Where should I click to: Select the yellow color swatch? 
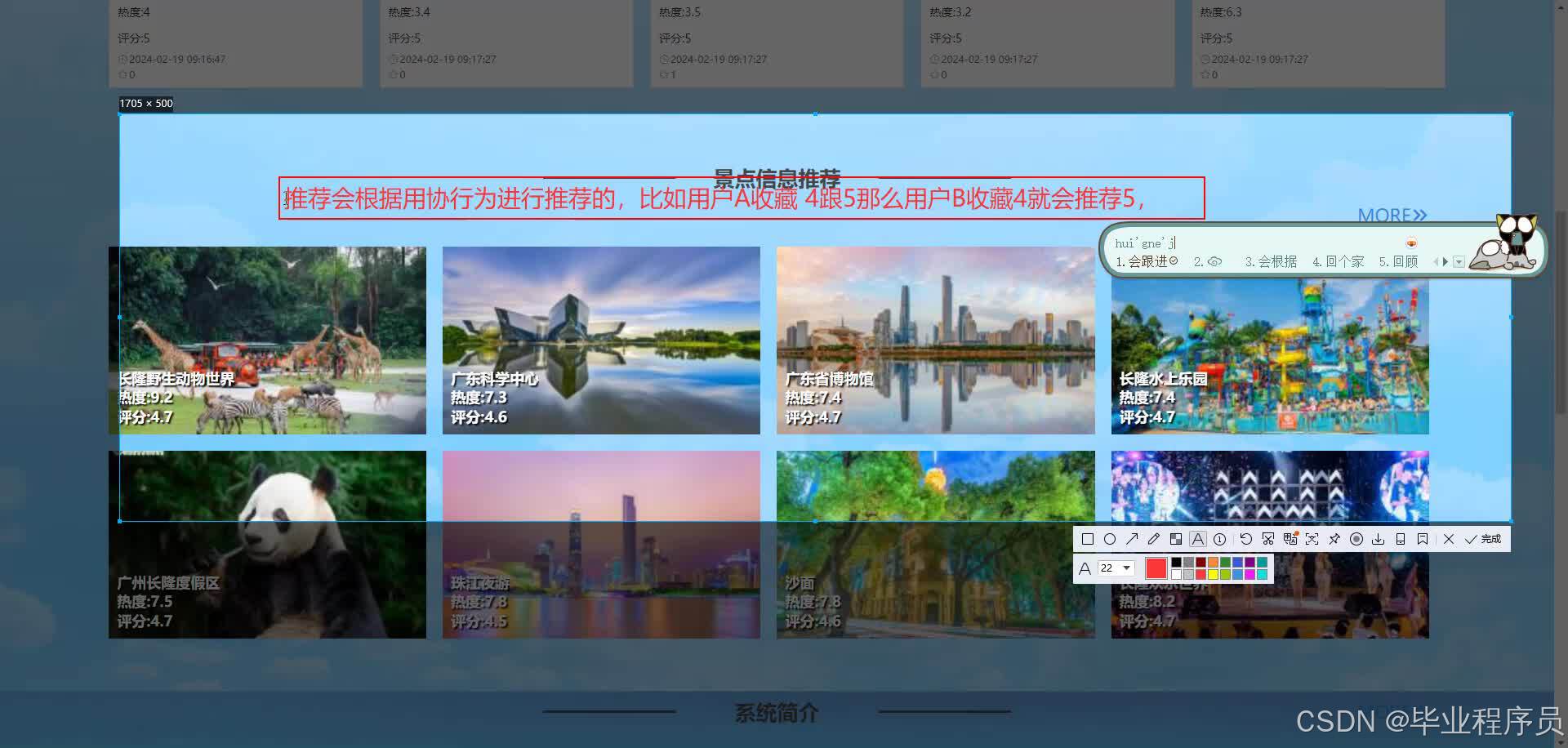[x=1213, y=574]
